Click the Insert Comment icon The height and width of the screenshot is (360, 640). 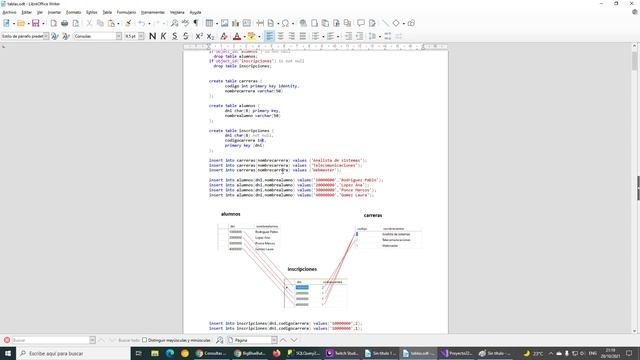pyautogui.click(x=361, y=23)
